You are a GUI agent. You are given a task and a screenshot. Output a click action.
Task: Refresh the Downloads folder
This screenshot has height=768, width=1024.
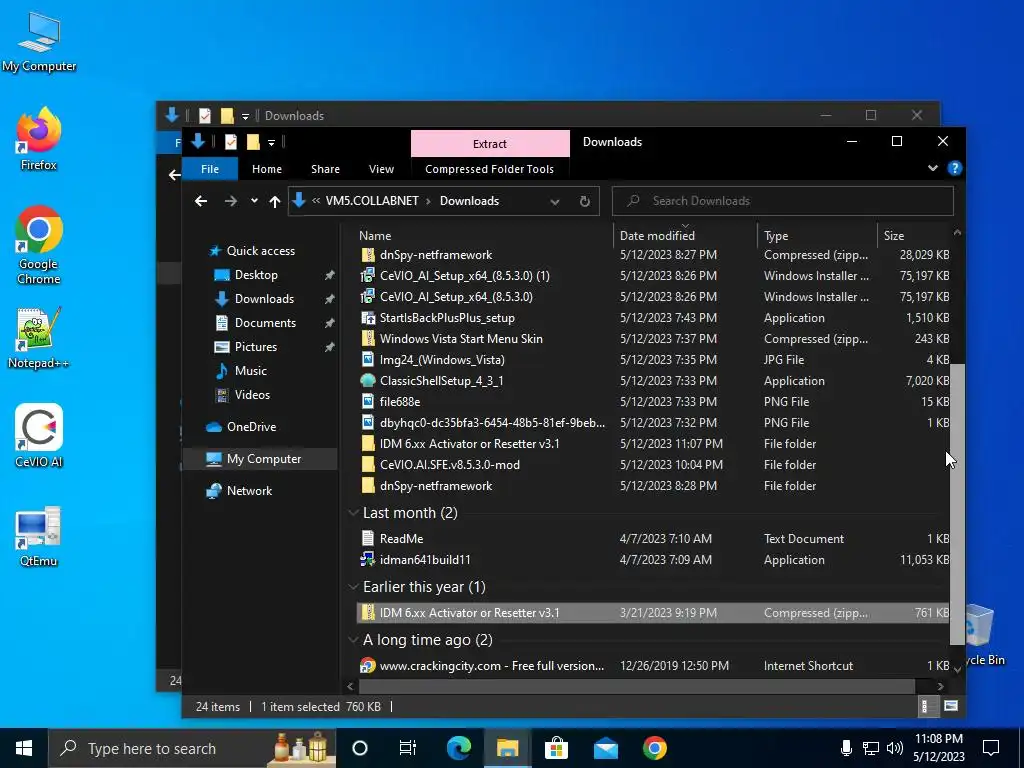584,201
